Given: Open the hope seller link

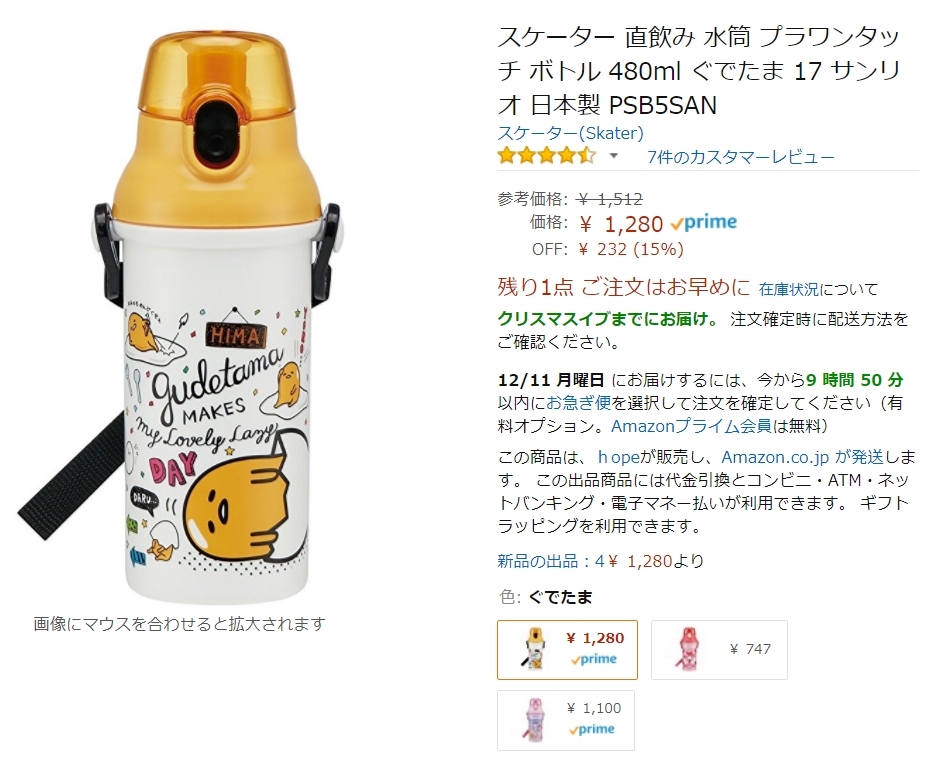Looking at the screenshot, I should coord(618,457).
